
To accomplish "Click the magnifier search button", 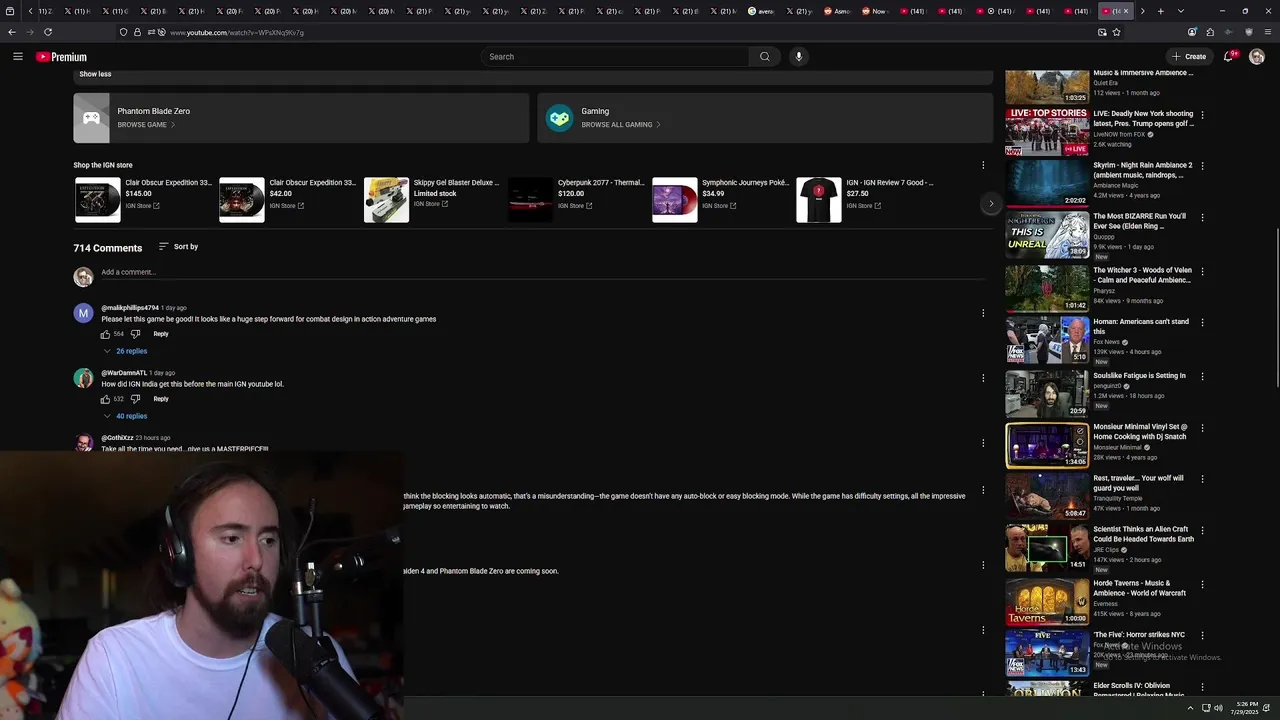I will click(765, 57).
